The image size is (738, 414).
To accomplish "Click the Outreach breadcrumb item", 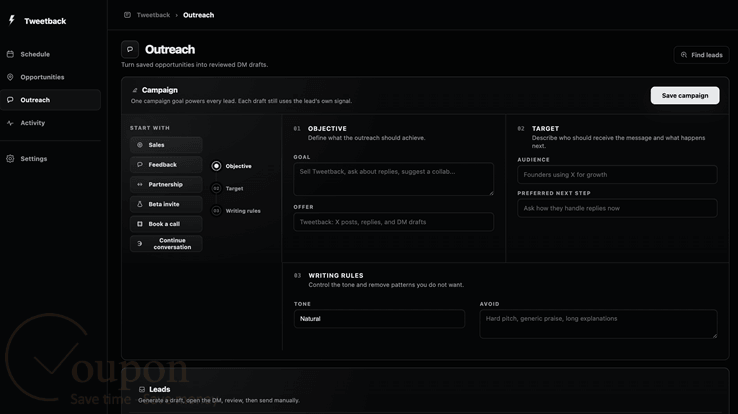I will point(198,15).
